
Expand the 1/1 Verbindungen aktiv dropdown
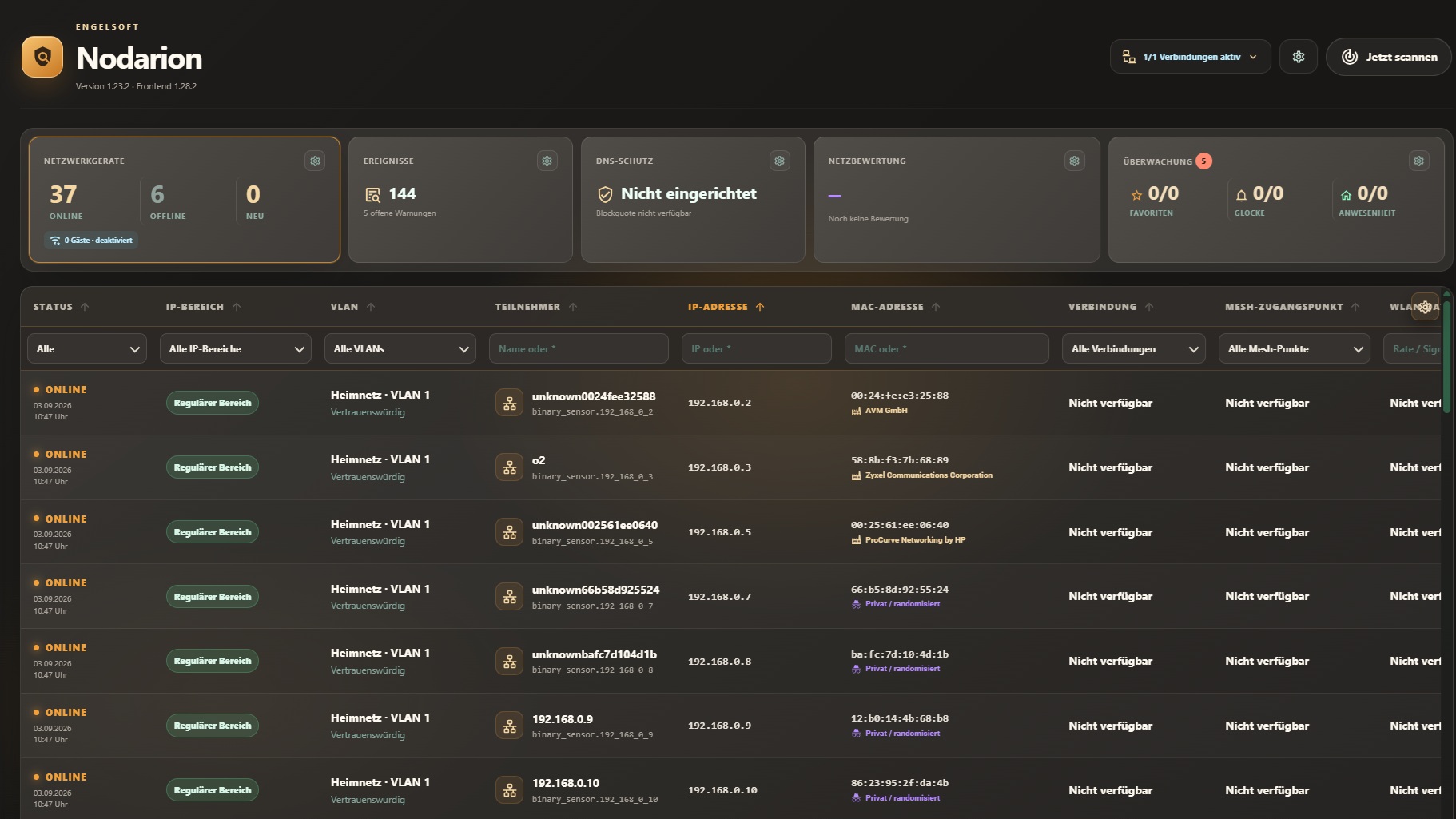1190,57
